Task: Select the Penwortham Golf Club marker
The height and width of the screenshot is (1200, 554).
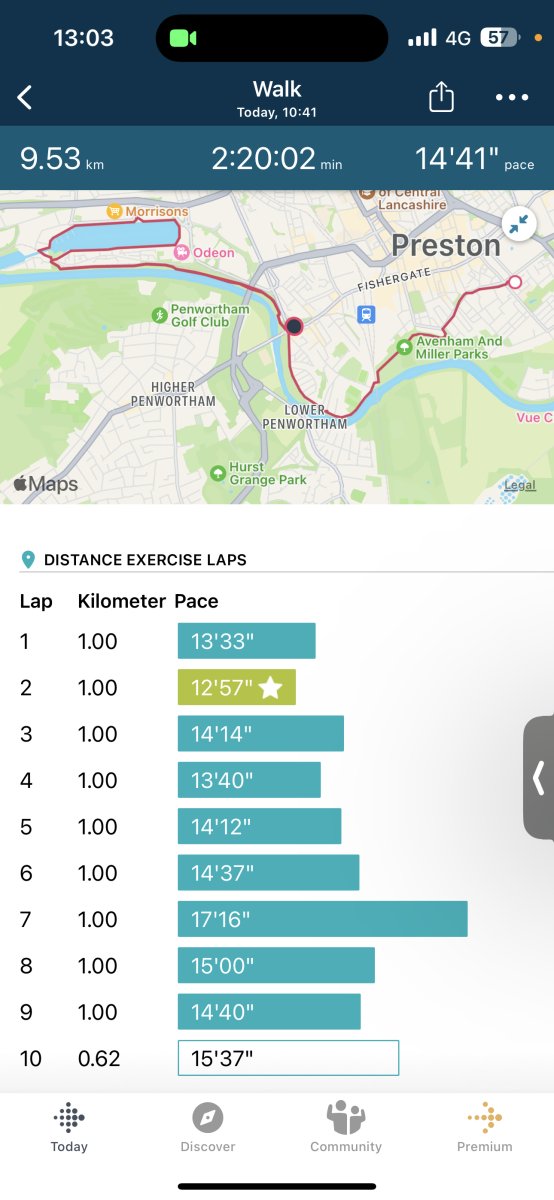Action: 160,315
